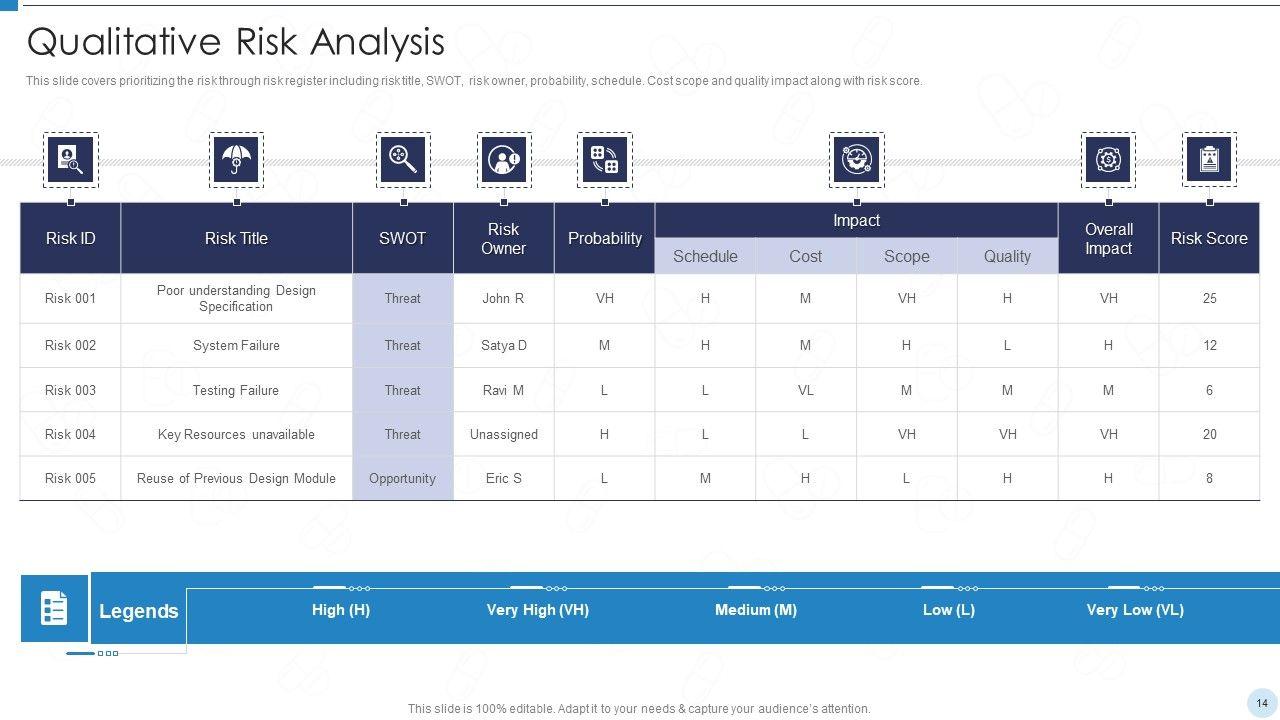Select risk score 6
1280x720 pixels.
click(1209, 390)
